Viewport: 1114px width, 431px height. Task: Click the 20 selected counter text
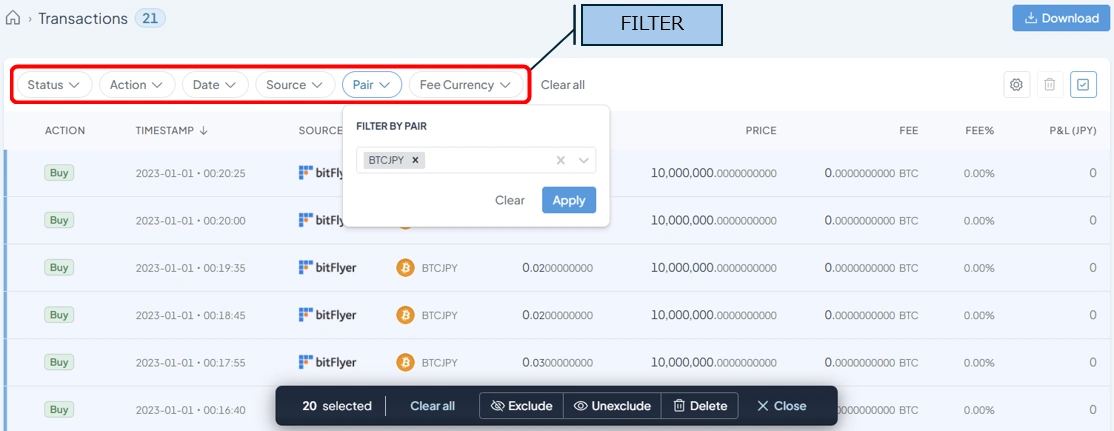[337, 406]
